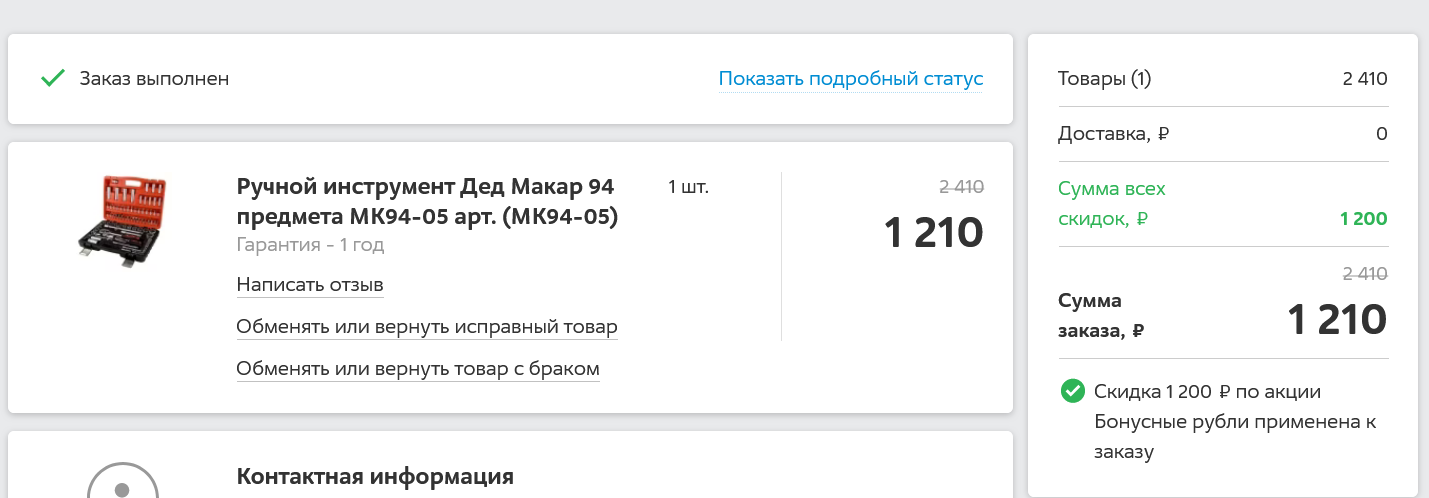This screenshot has height=498, width=1429.
Task: Click Обменять или вернуть товар с браком
Action: [x=418, y=369]
